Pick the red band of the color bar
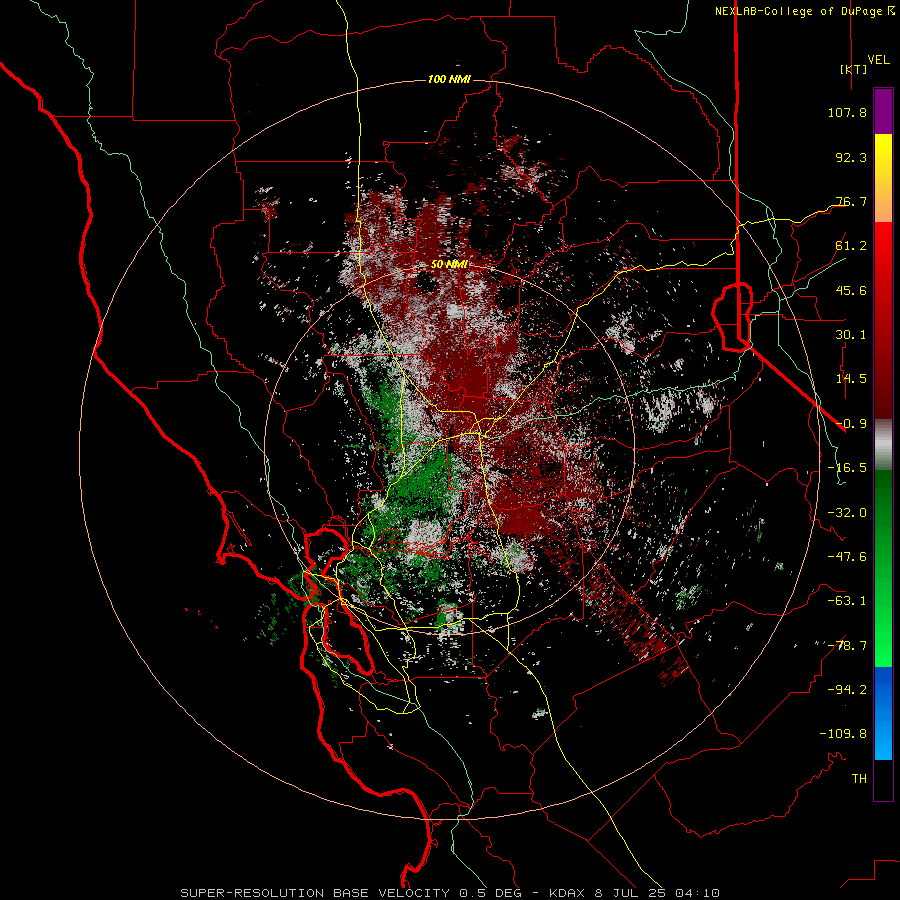 (x=883, y=320)
